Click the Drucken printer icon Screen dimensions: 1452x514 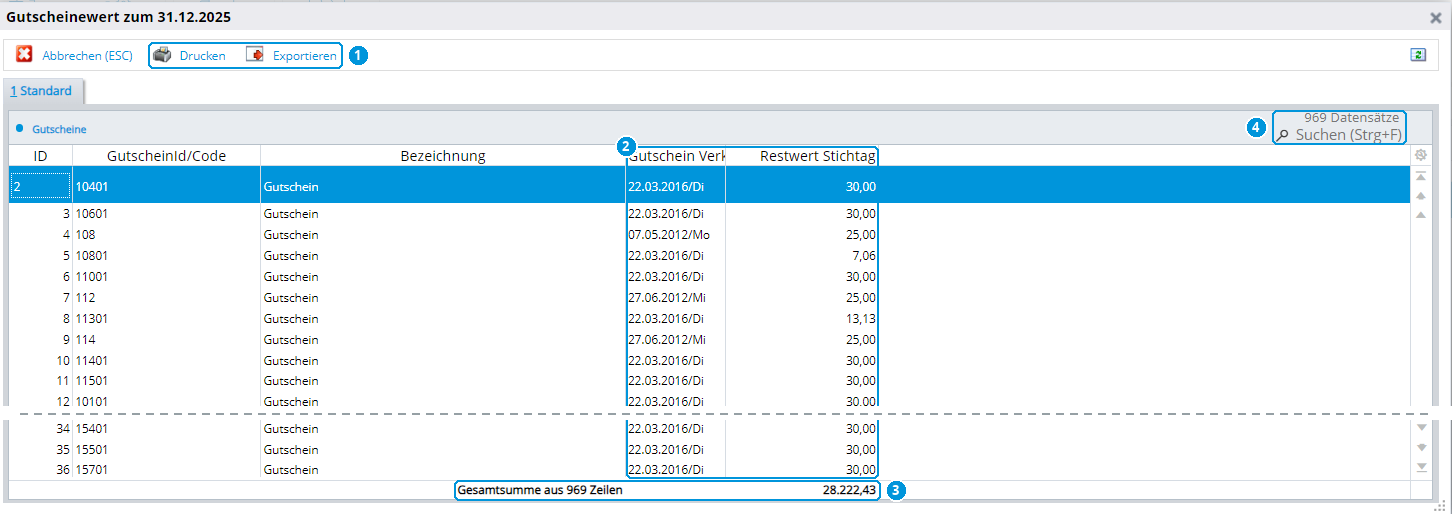tap(162, 55)
